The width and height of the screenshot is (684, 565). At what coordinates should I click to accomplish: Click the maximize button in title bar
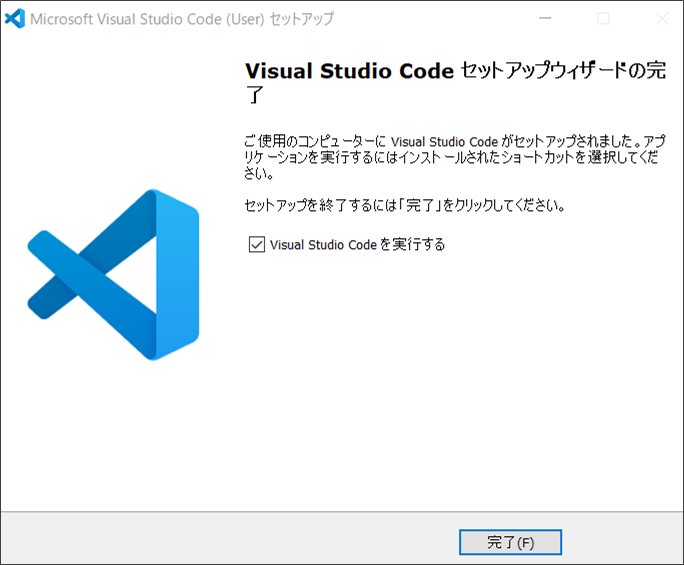(603, 18)
